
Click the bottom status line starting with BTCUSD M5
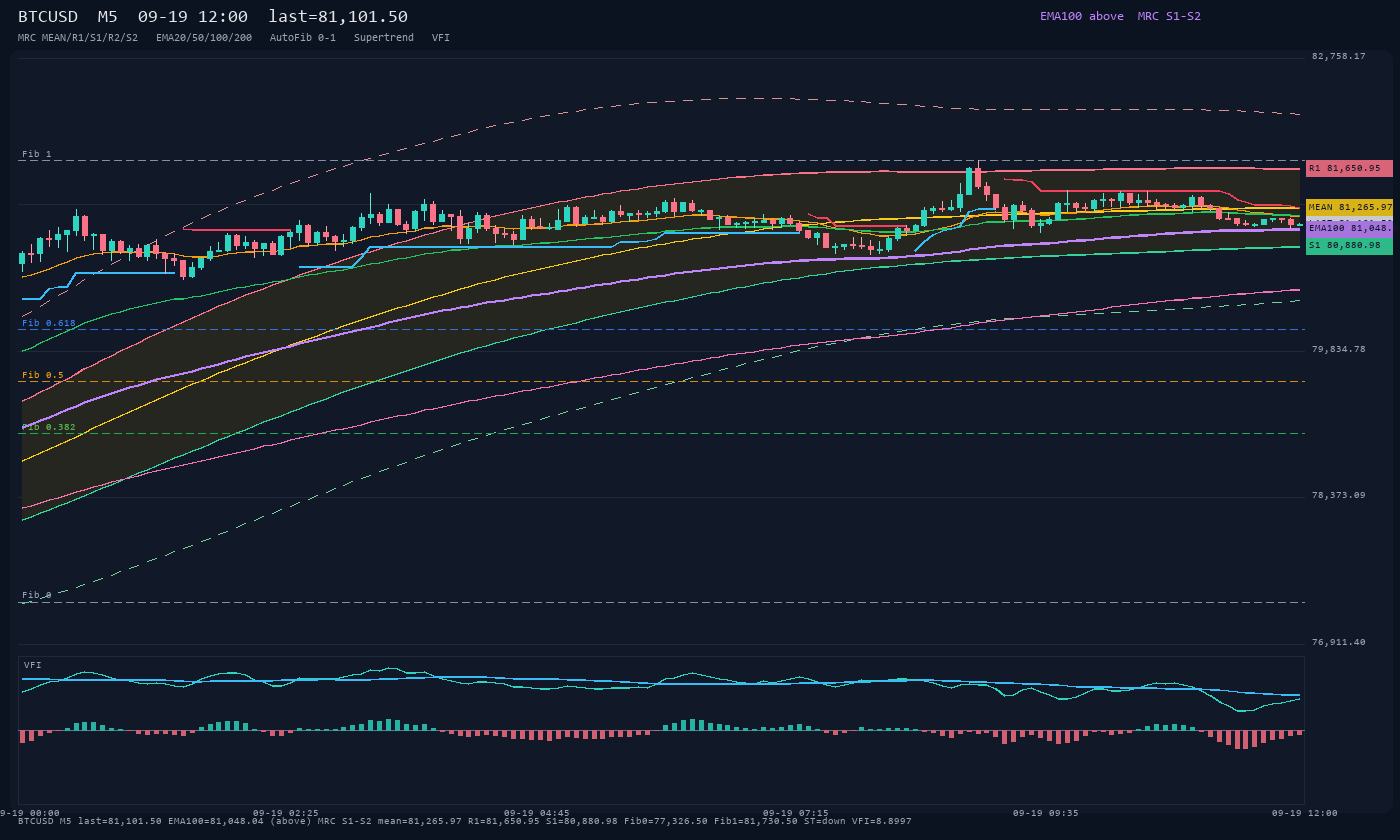pos(465,821)
